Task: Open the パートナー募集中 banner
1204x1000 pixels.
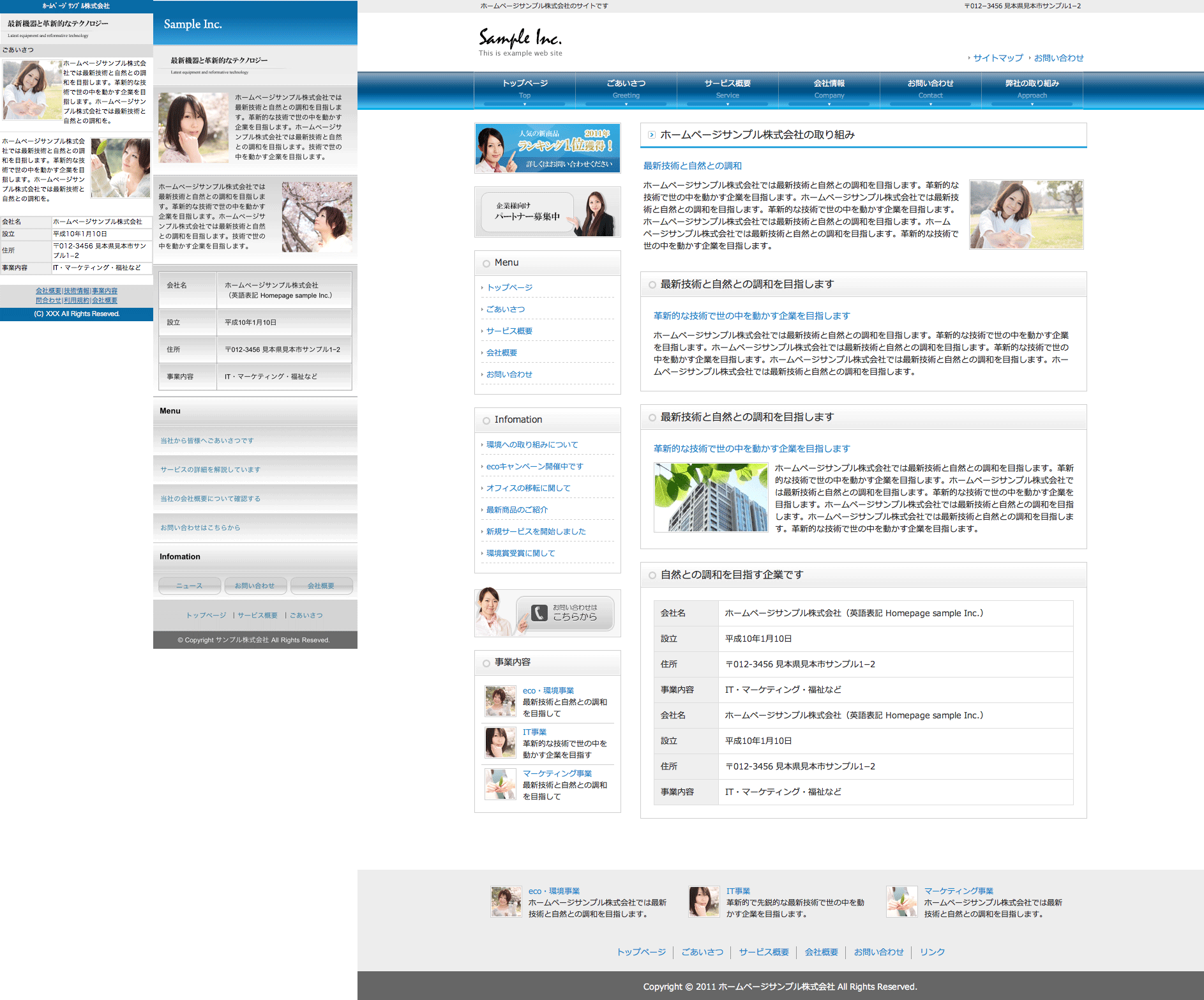Action: click(547, 212)
